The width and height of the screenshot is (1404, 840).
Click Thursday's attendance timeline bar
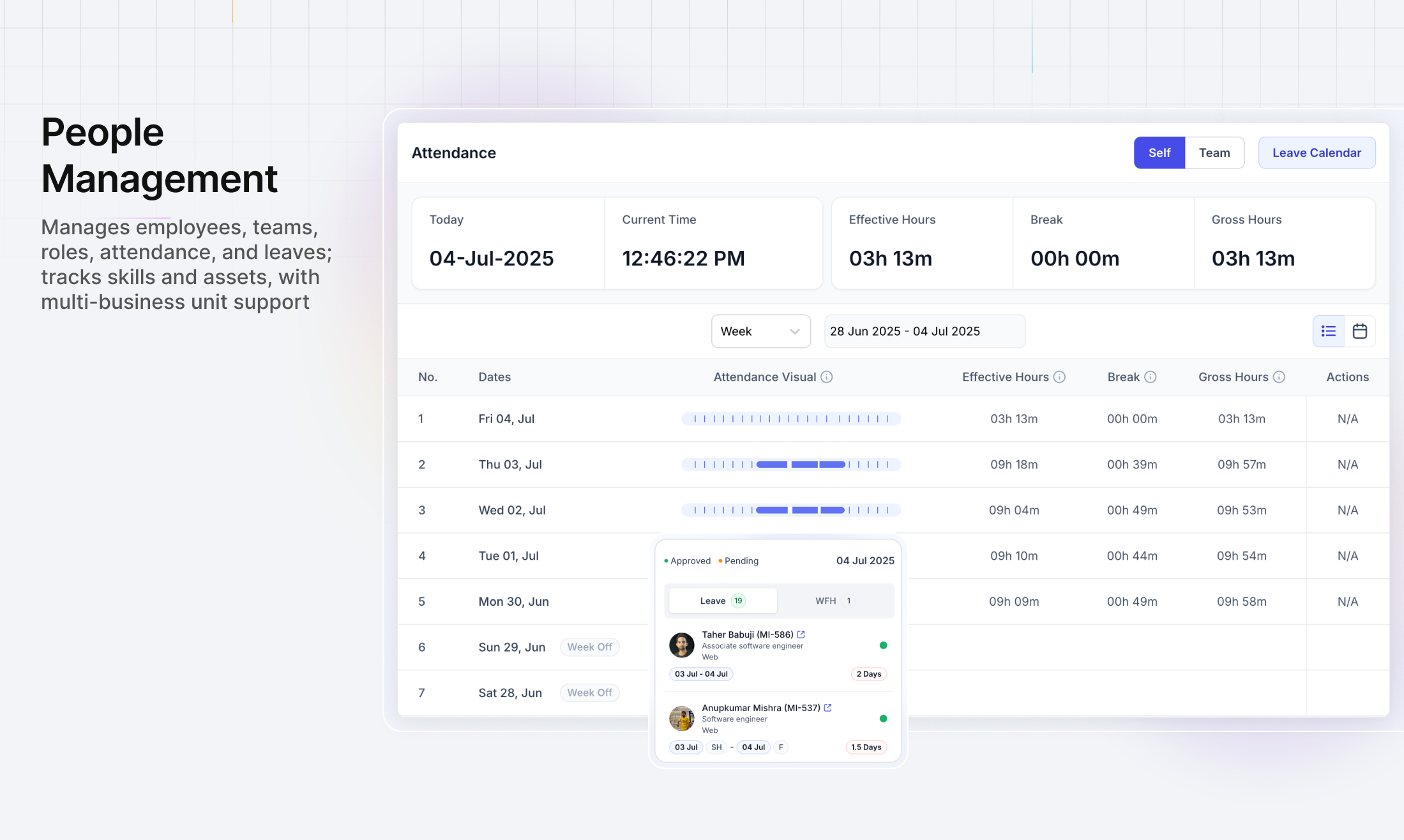coord(792,464)
